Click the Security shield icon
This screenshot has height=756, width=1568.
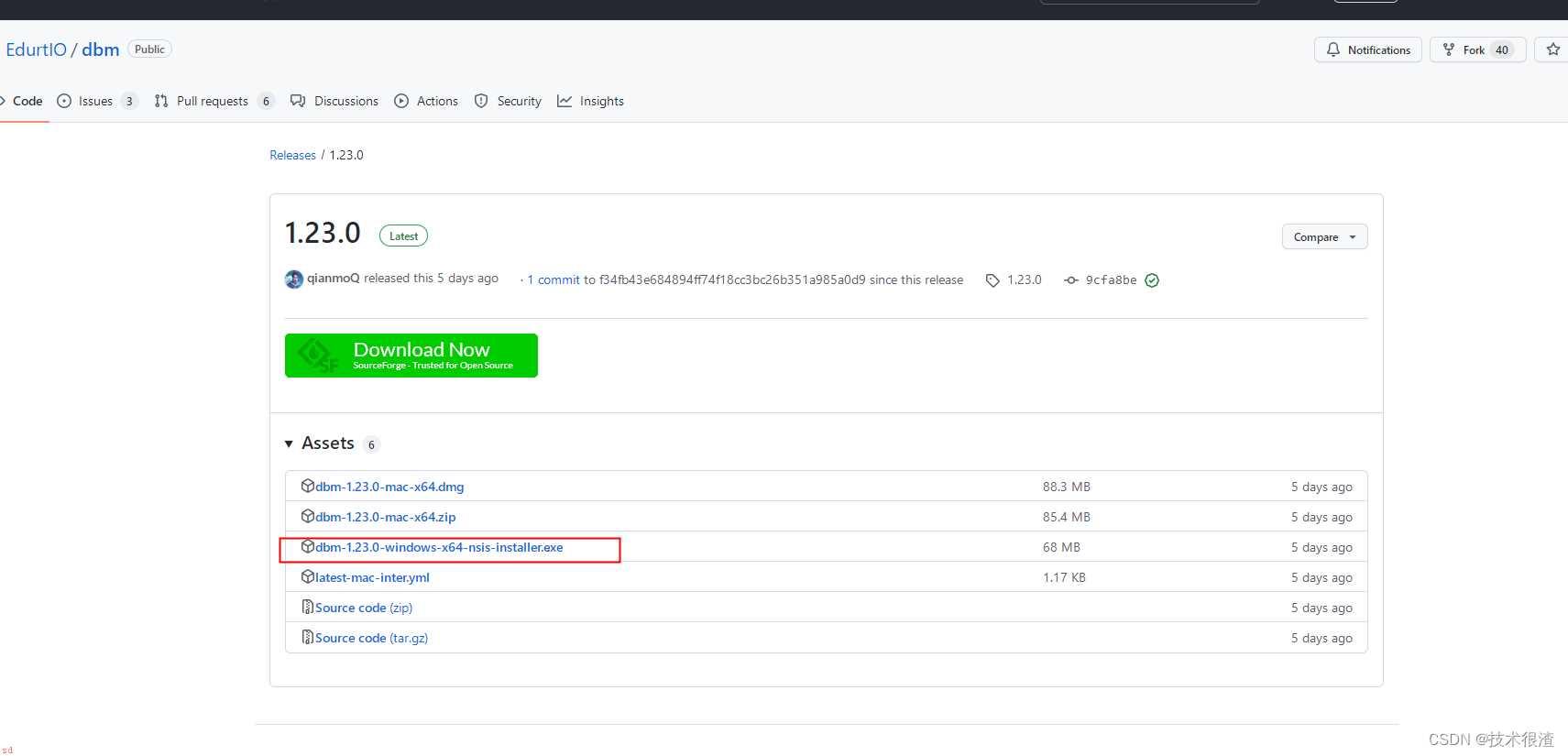pyautogui.click(x=481, y=101)
